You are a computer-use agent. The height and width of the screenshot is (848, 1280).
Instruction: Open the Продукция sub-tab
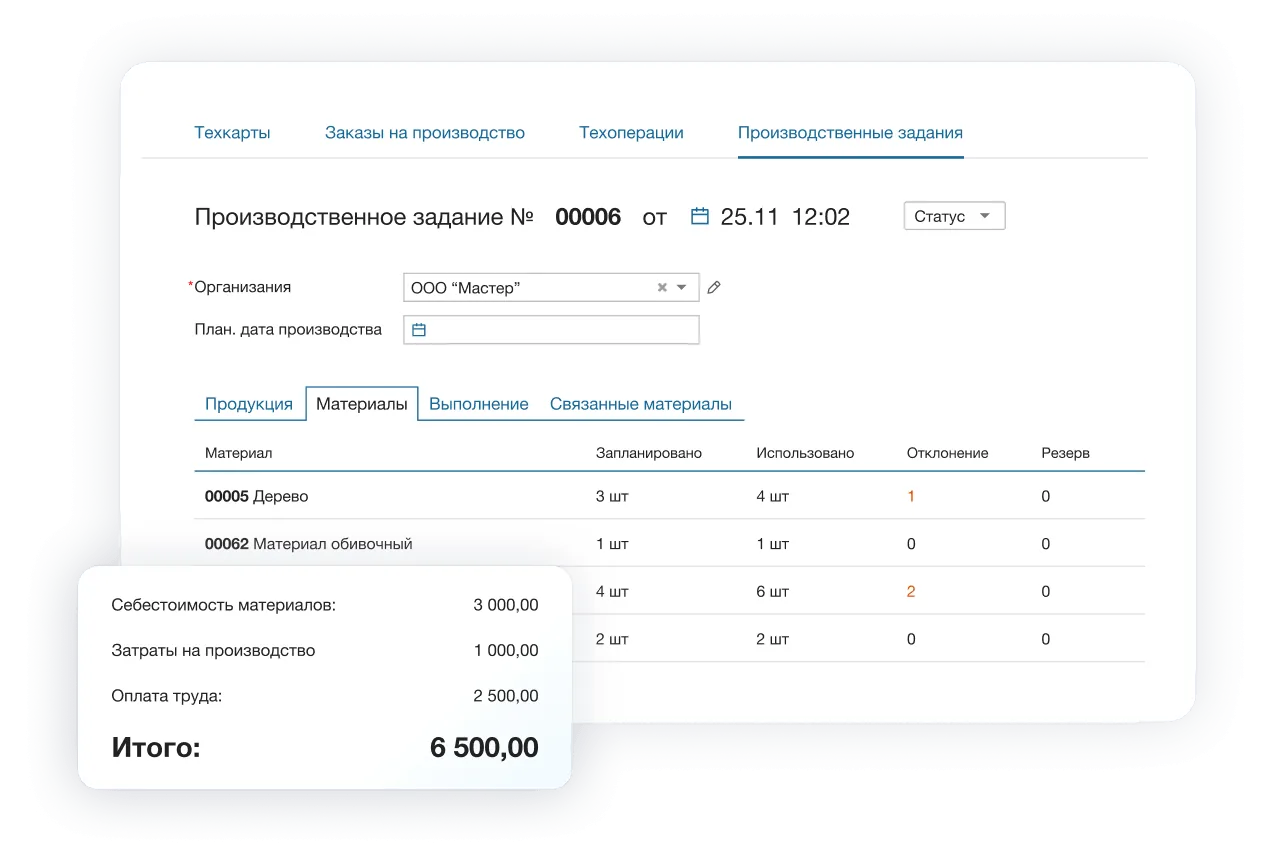[249, 404]
